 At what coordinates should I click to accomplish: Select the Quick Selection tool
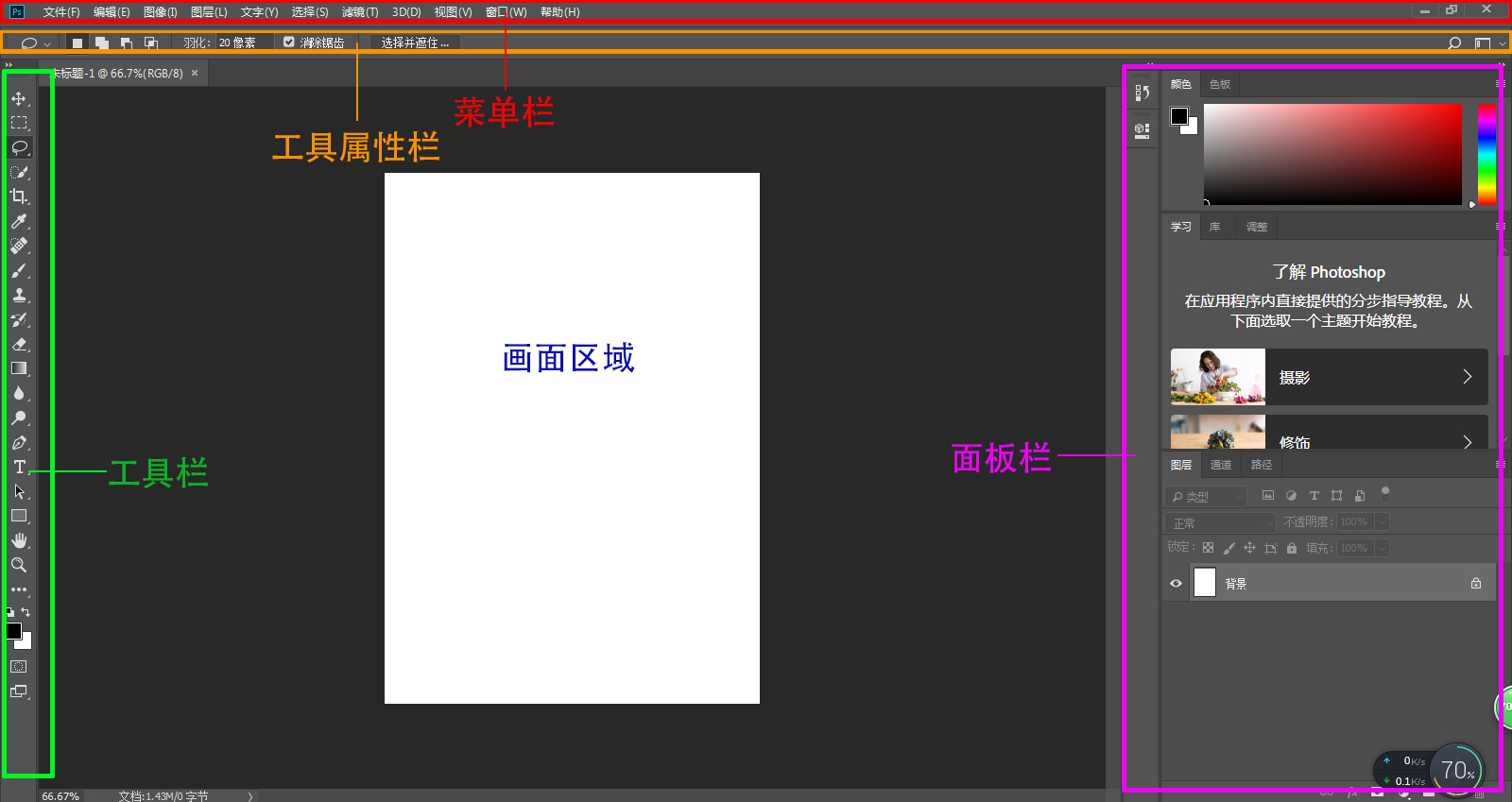pos(19,172)
